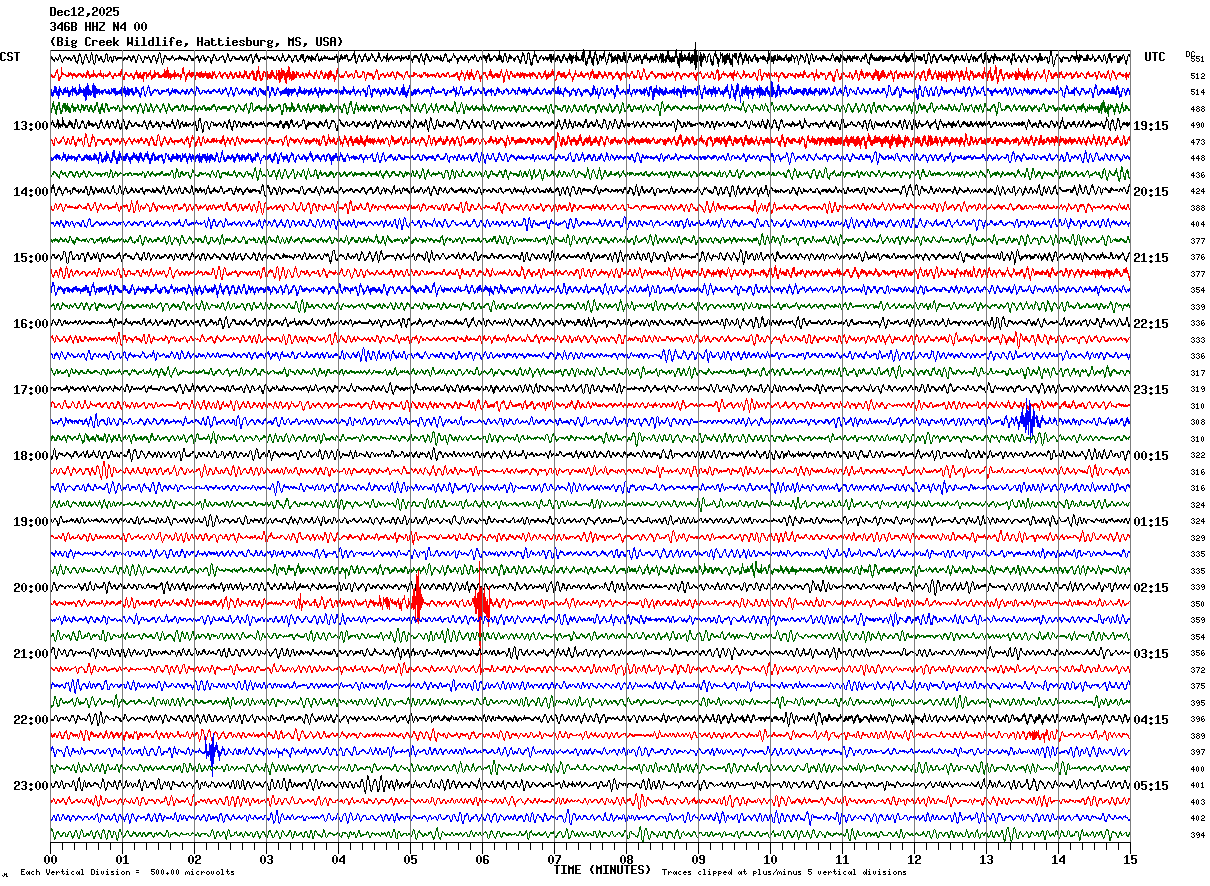Click the DC offset value 394
This screenshot has height=886, width=1210.
(1197, 835)
